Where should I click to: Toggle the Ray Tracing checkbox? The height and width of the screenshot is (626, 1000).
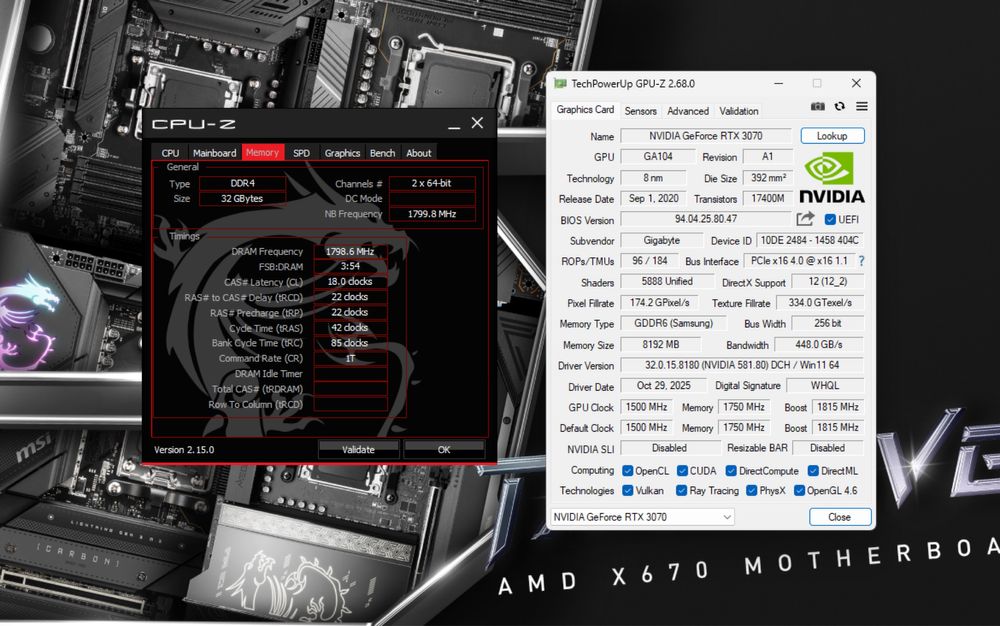tap(681, 490)
